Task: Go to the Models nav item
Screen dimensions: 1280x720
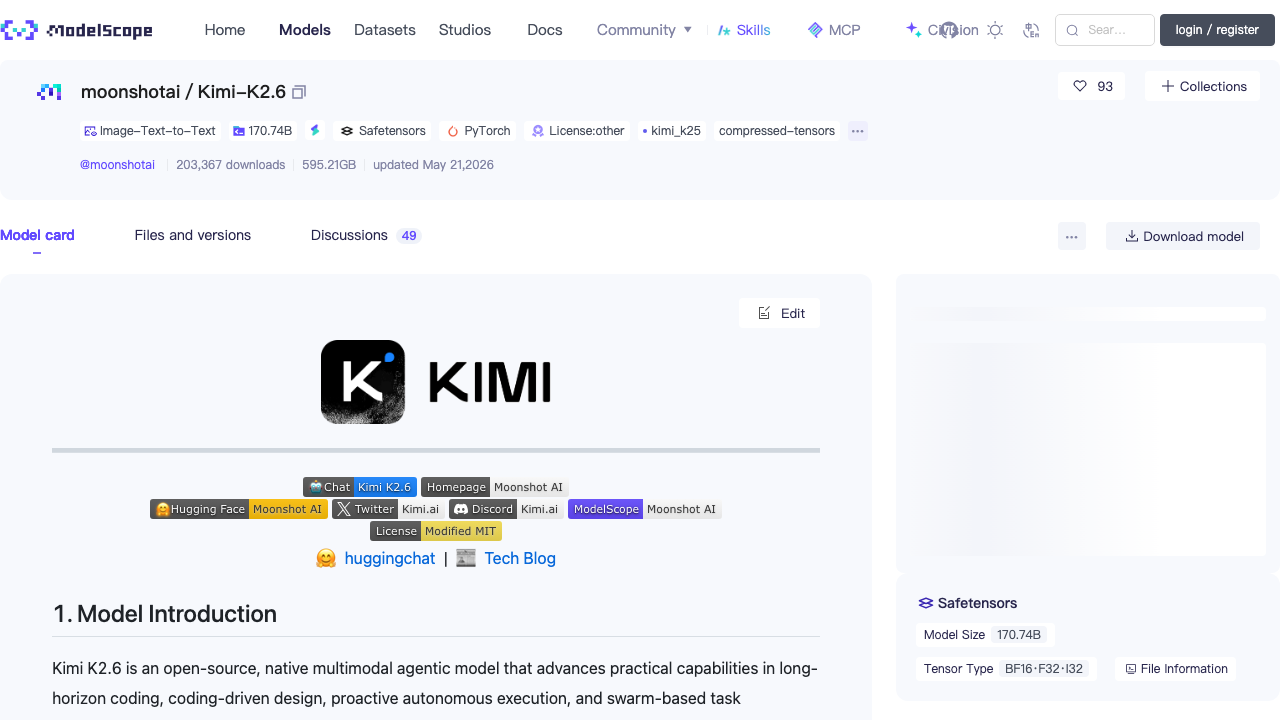Action: click(305, 30)
